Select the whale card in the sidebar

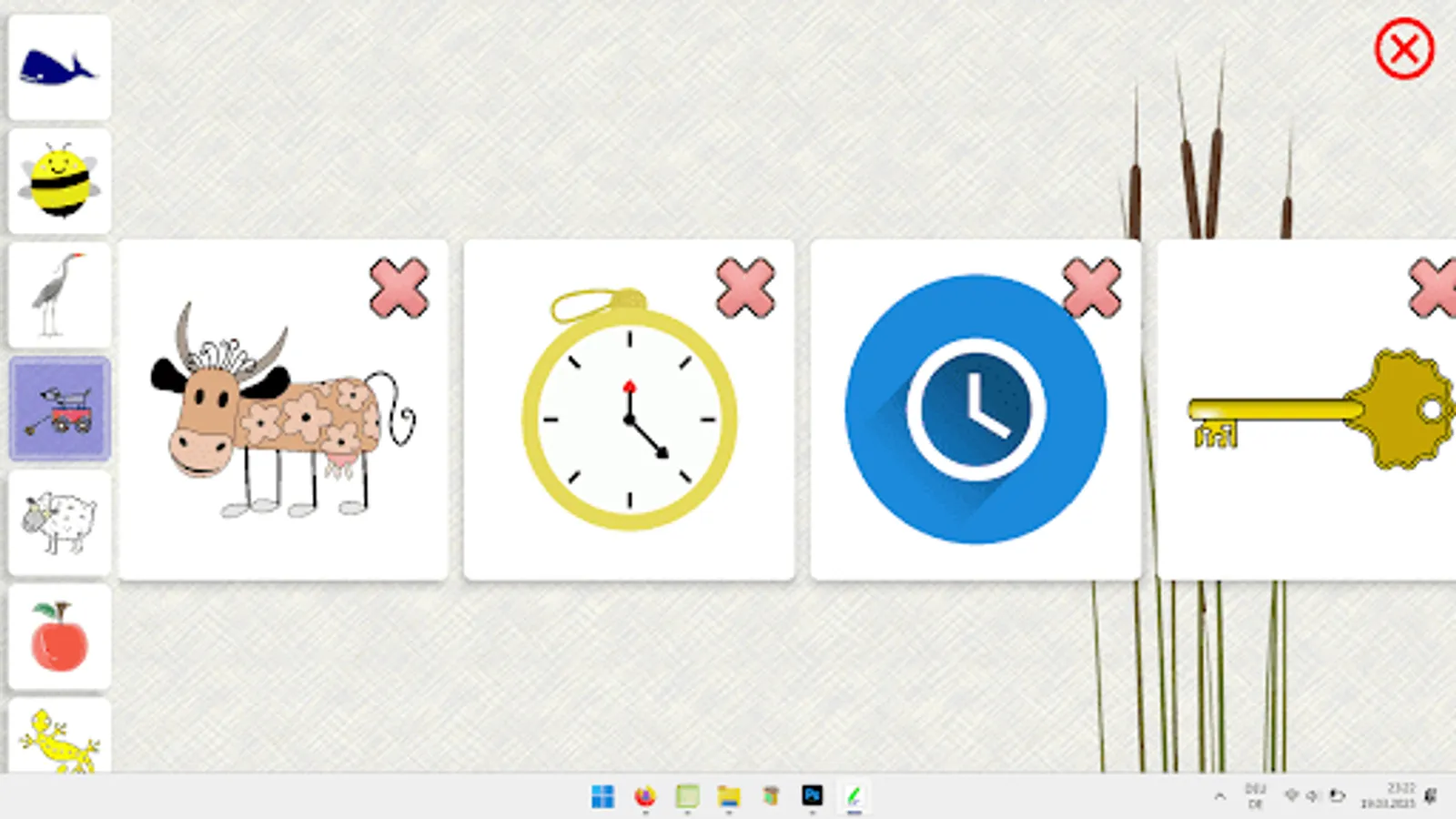coord(58,68)
